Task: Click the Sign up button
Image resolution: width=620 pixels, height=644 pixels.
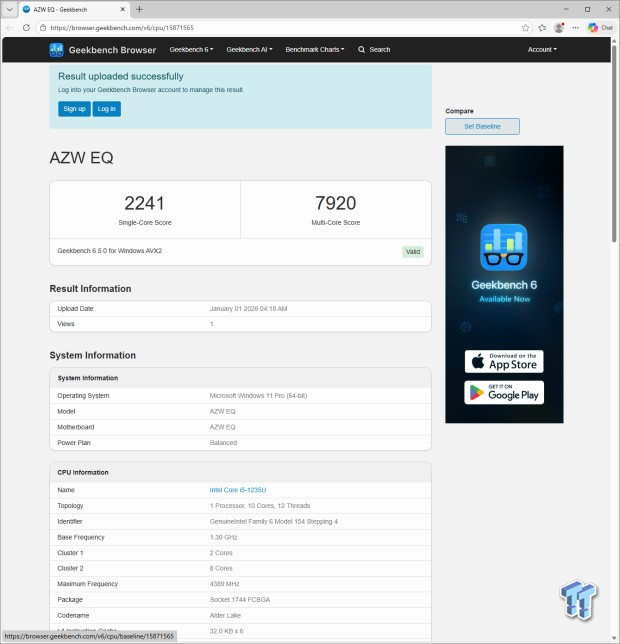Action: pyautogui.click(x=74, y=108)
